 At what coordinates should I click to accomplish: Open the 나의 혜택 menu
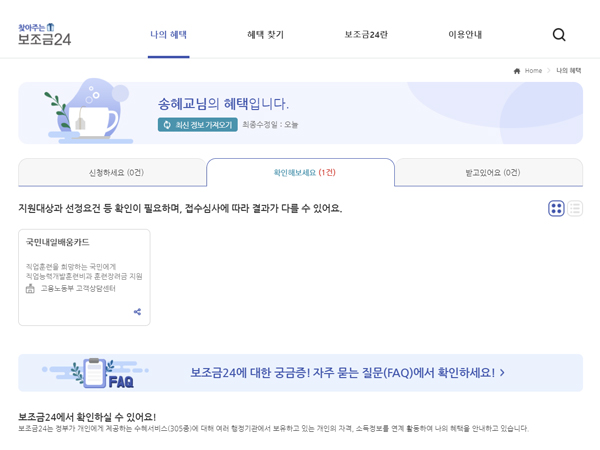pos(168,35)
